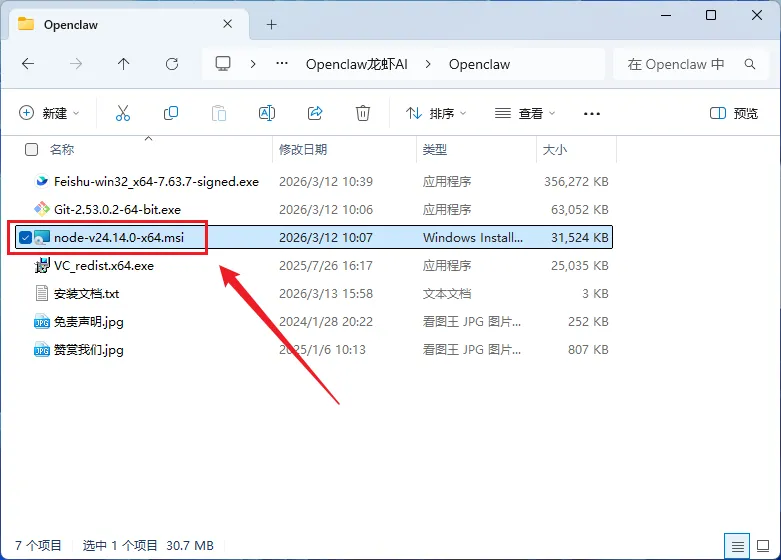Toggle the 预览 preview pane

coord(734,114)
